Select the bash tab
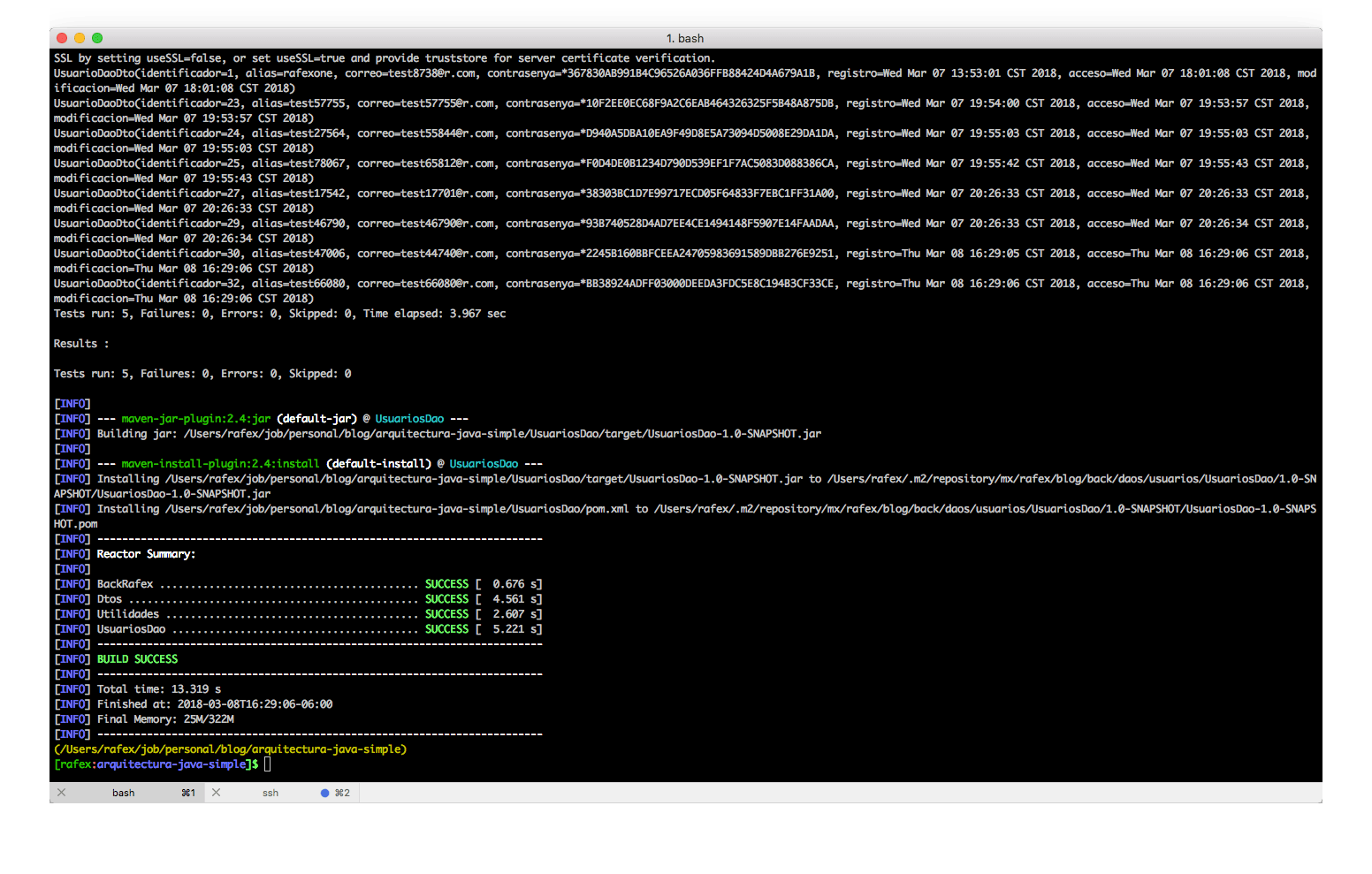Screen dimensions: 1372x874 pyautogui.click(x=124, y=793)
